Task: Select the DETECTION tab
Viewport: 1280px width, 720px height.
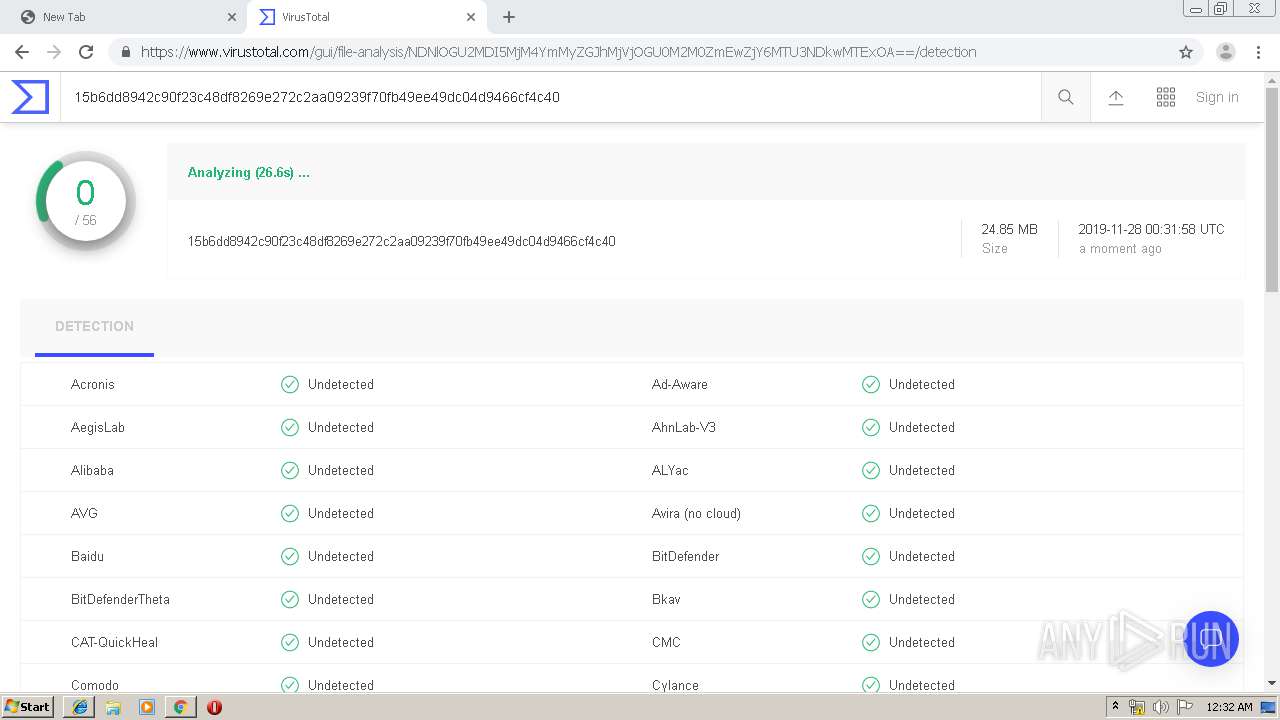Action: pyautogui.click(x=94, y=326)
